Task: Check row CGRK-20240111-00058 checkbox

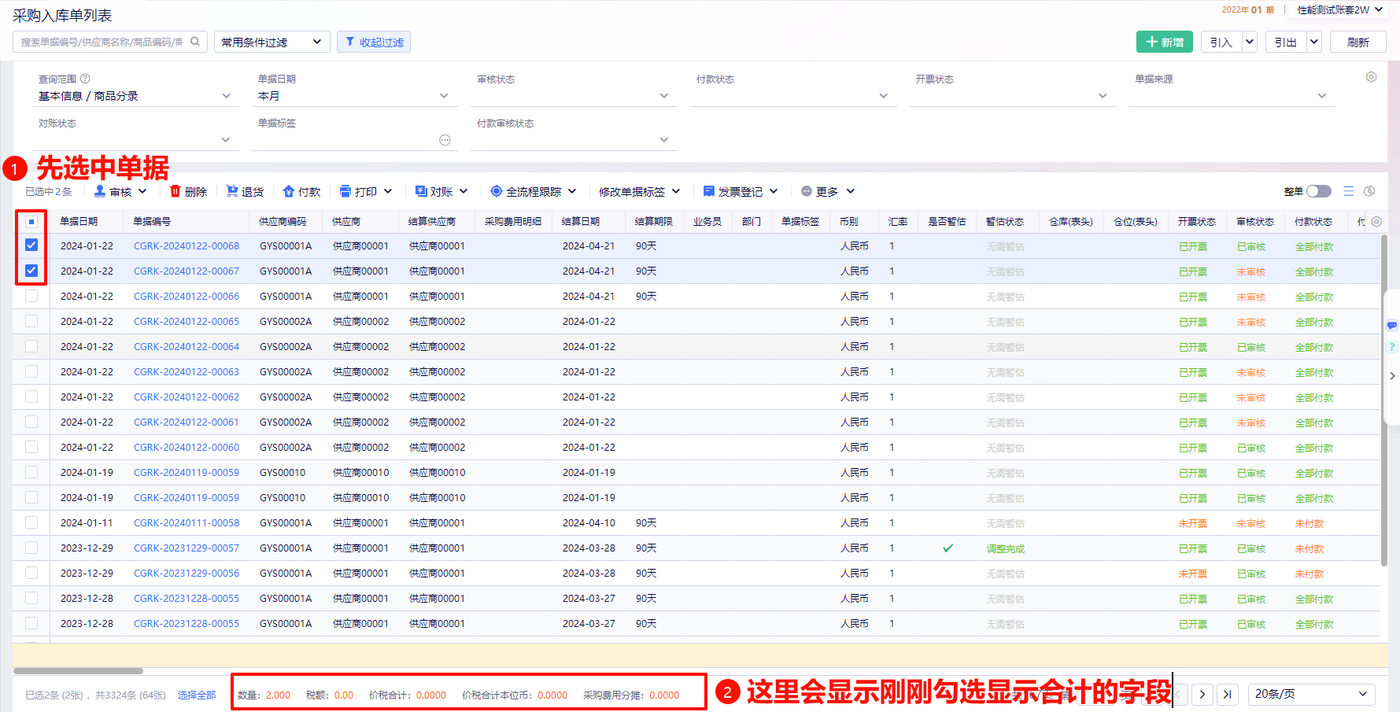Action: click(32, 522)
